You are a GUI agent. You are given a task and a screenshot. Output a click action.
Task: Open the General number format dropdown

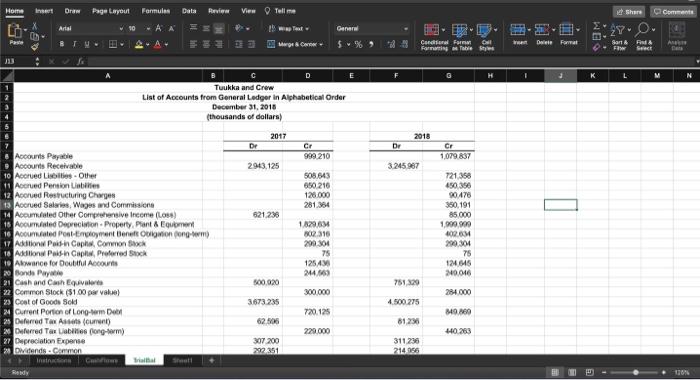pyautogui.click(x=406, y=29)
